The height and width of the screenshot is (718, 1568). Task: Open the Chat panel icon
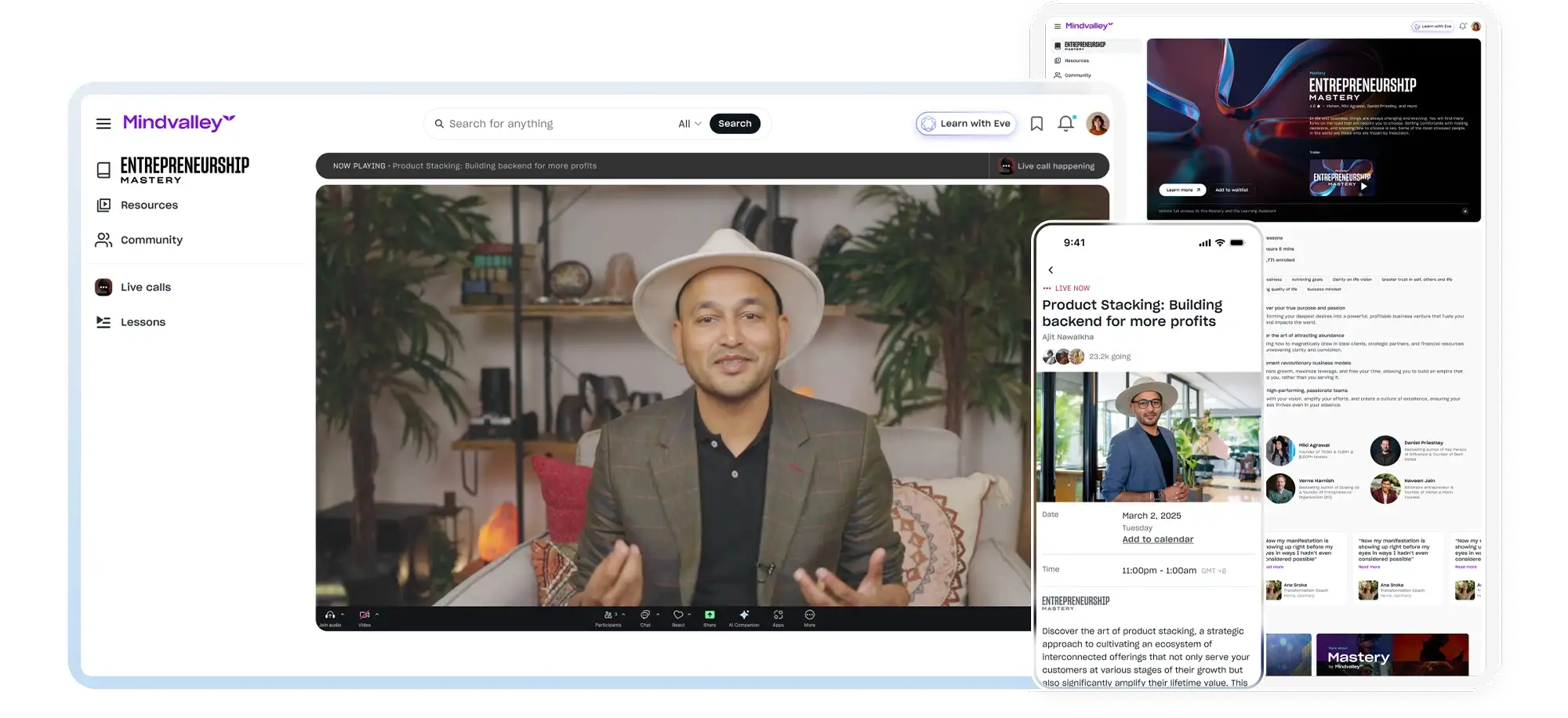coord(644,616)
